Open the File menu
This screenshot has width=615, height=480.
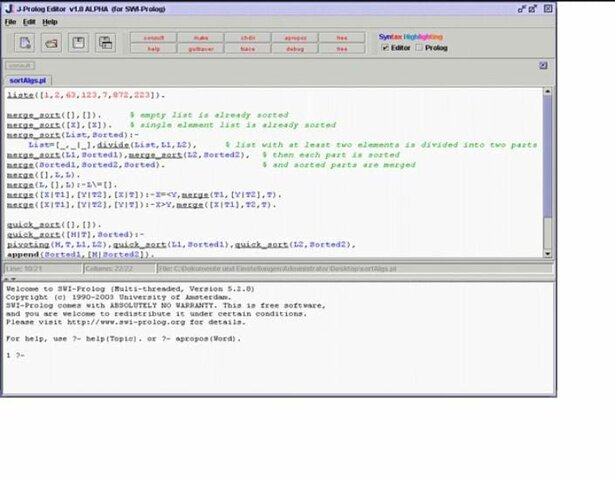click(10, 22)
